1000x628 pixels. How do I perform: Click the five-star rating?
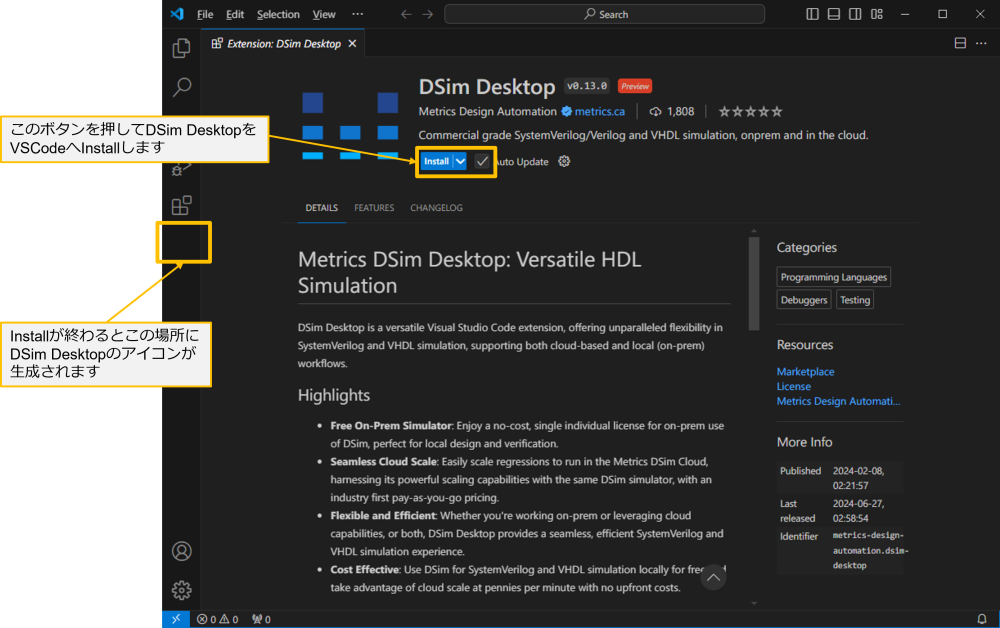click(751, 112)
